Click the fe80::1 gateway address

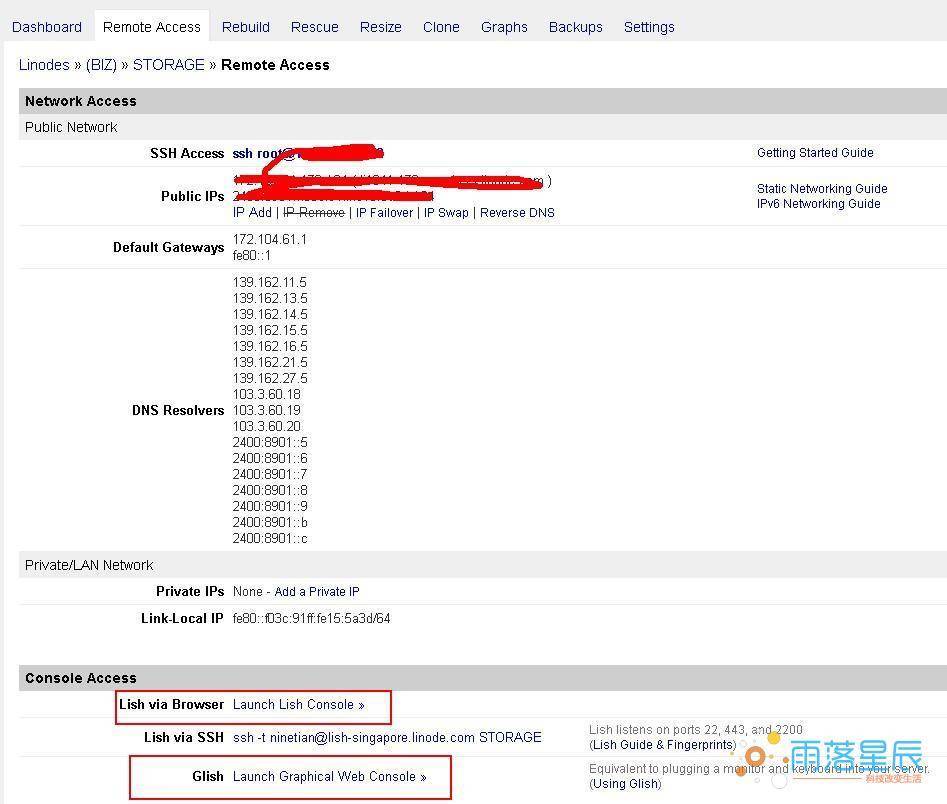[x=252, y=256]
